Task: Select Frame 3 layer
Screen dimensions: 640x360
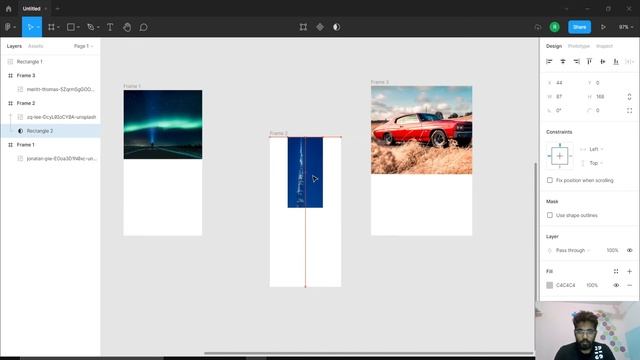Action: click(50, 76)
